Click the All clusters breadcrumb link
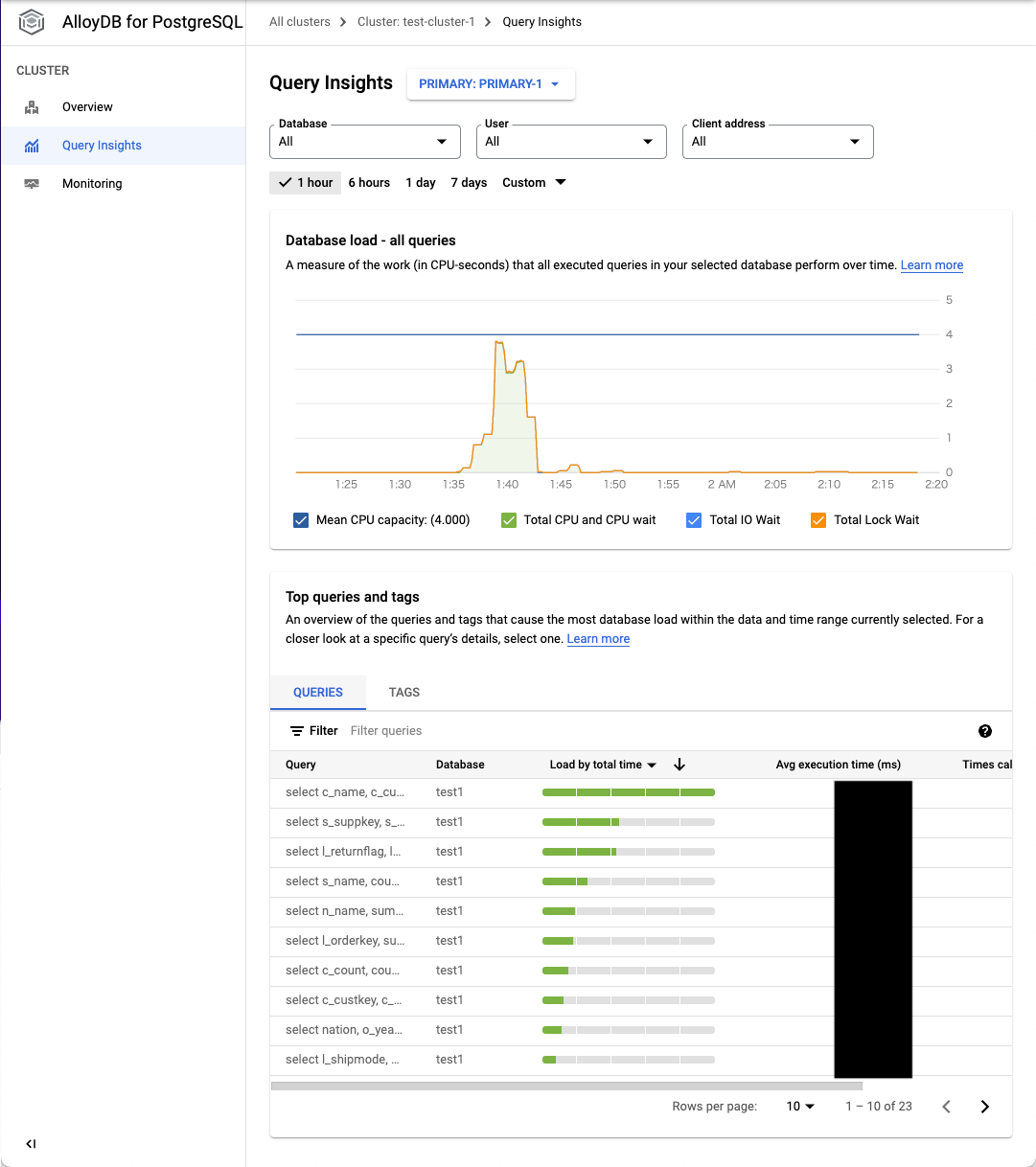The height and width of the screenshot is (1167, 1036). [300, 22]
